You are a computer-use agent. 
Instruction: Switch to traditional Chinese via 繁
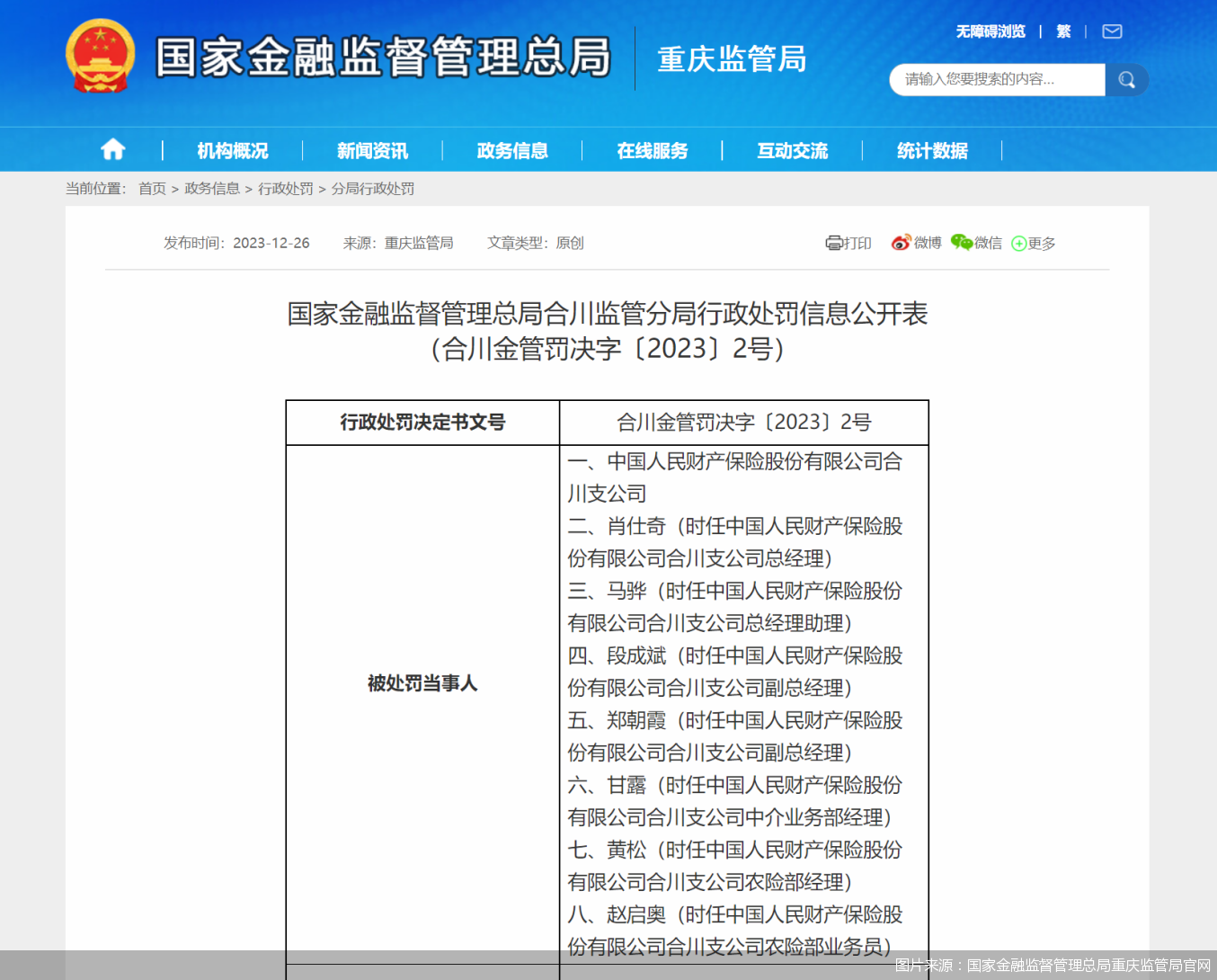1062,31
